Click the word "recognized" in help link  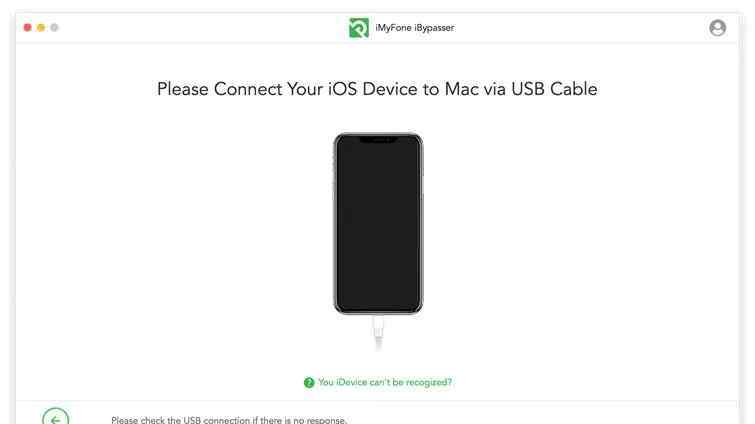pos(427,383)
